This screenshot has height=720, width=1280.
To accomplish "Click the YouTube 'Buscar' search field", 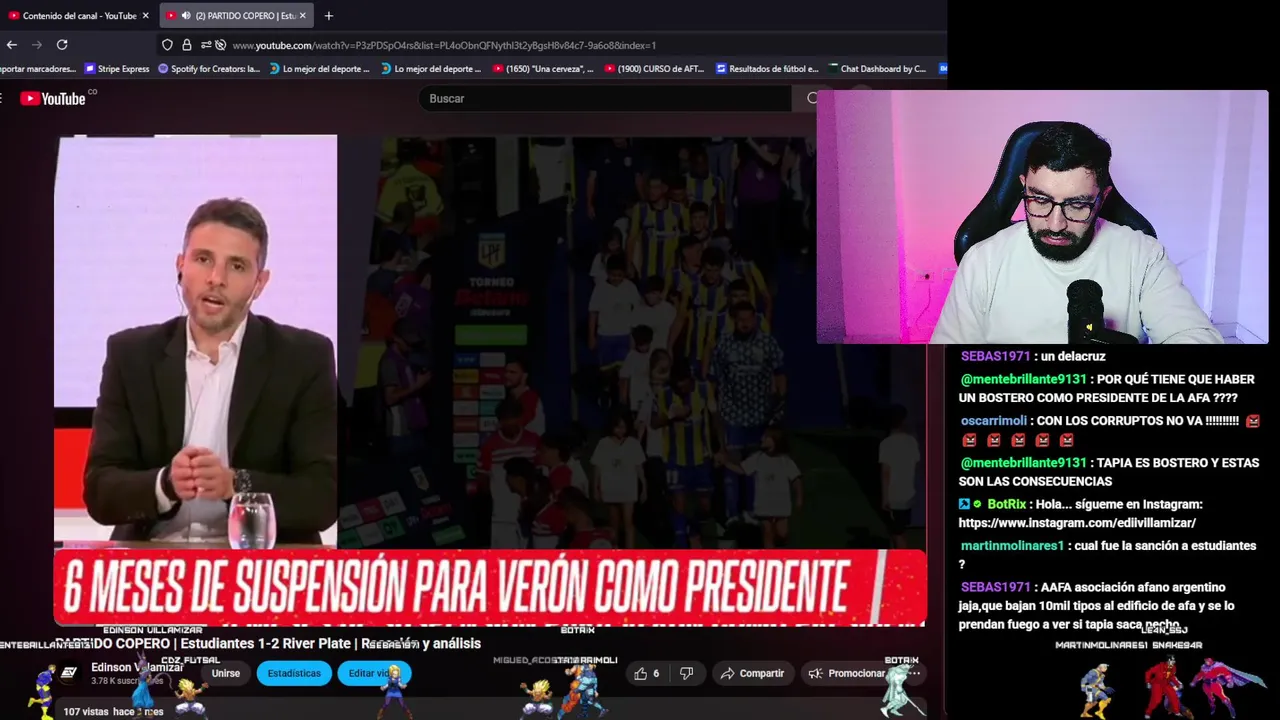I will point(605,98).
